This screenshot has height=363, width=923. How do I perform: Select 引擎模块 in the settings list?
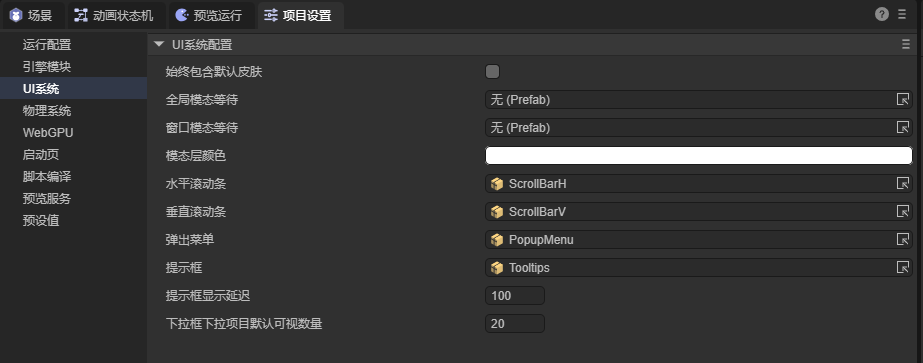click(x=47, y=66)
